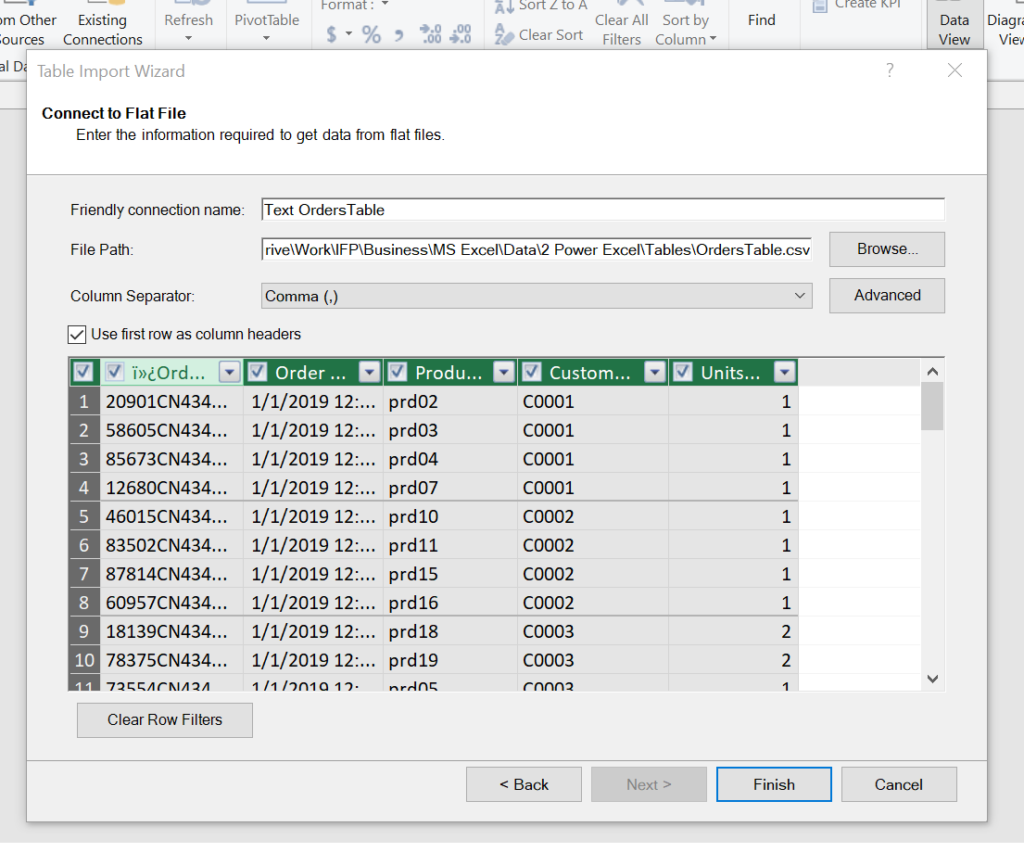Viewport: 1024px width, 852px height.
Task: Open the Column Separator dropdown
Action: (x=799, y=296)
